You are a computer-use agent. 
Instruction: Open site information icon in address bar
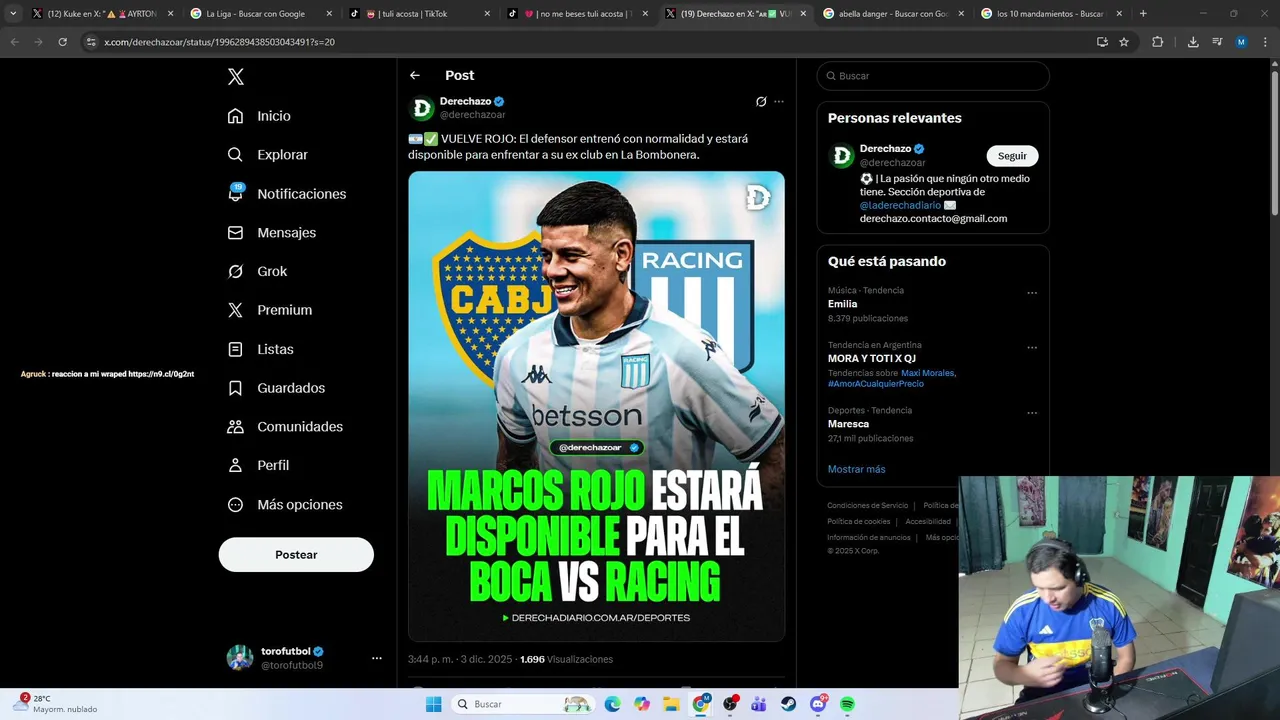[91, 42]
